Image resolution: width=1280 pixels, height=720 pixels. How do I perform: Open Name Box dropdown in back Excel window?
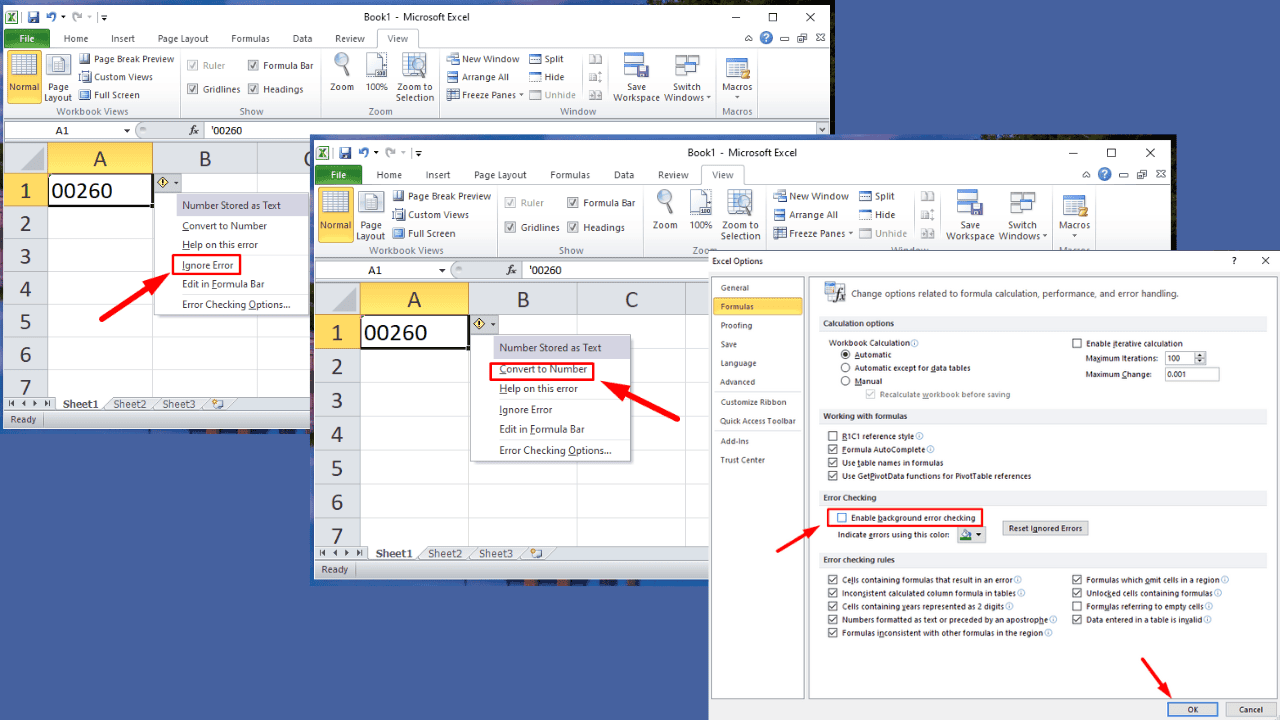[x=126, y=131]
